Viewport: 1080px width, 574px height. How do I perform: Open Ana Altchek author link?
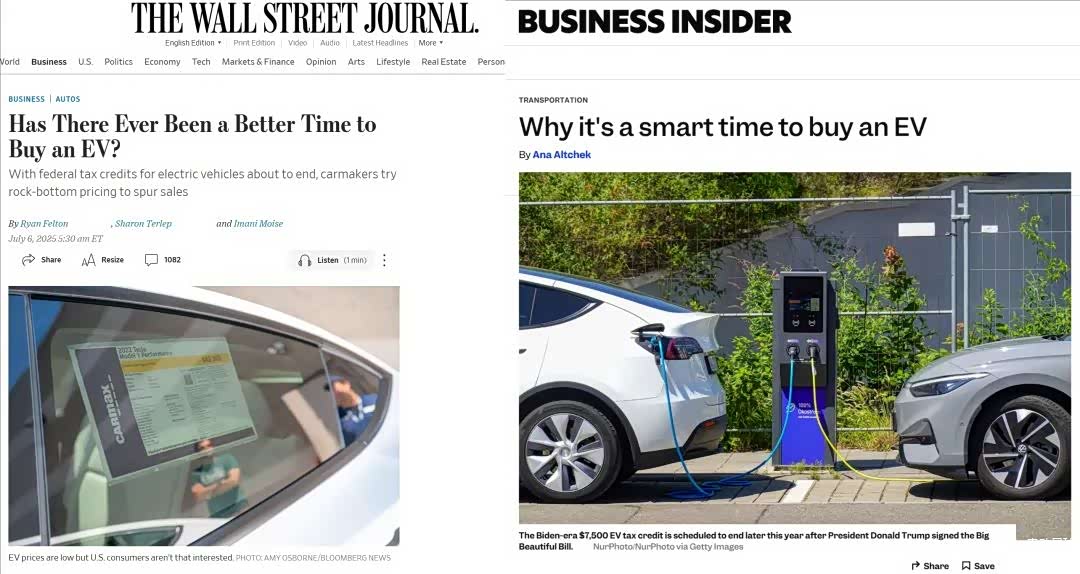point(561,154)
